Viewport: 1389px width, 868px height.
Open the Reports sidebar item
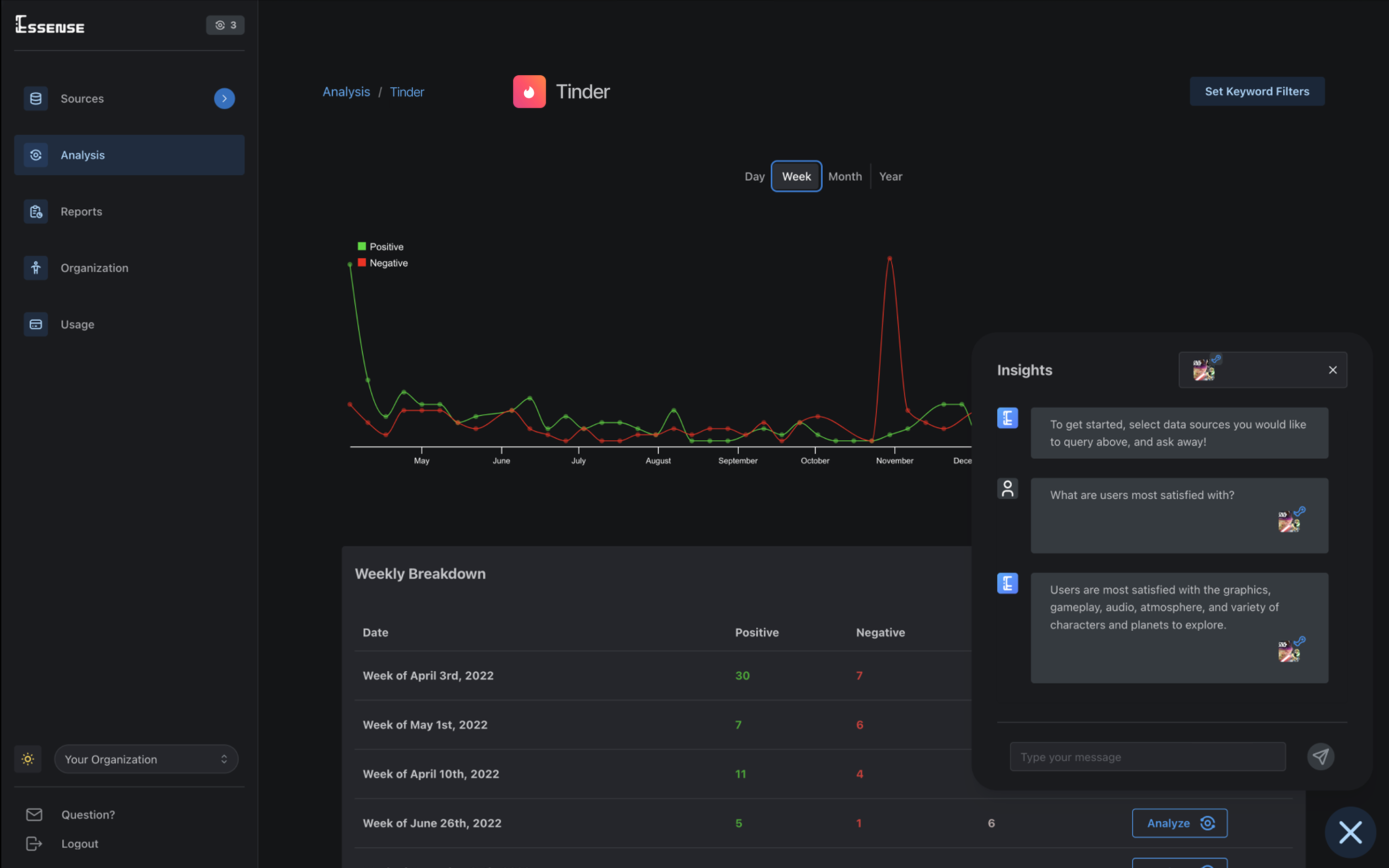tap(81, 211)
